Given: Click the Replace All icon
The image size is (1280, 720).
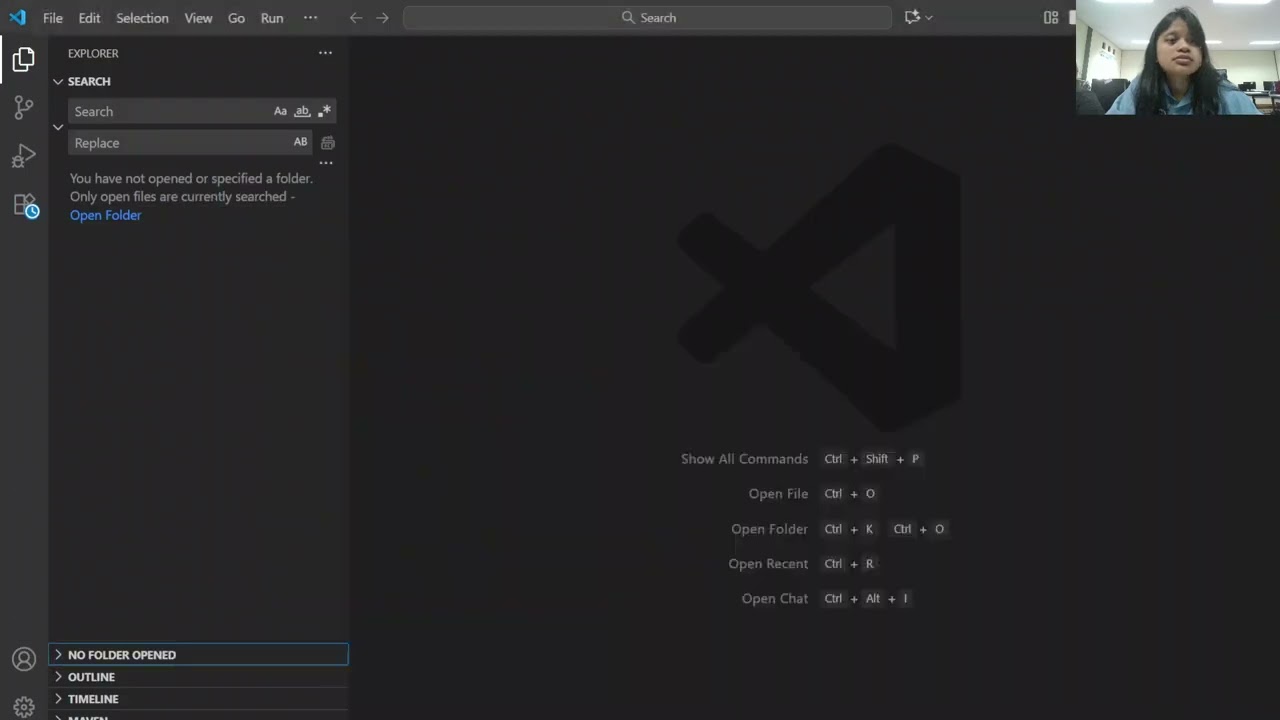Looking at the screenshot, I should point(327,143).
